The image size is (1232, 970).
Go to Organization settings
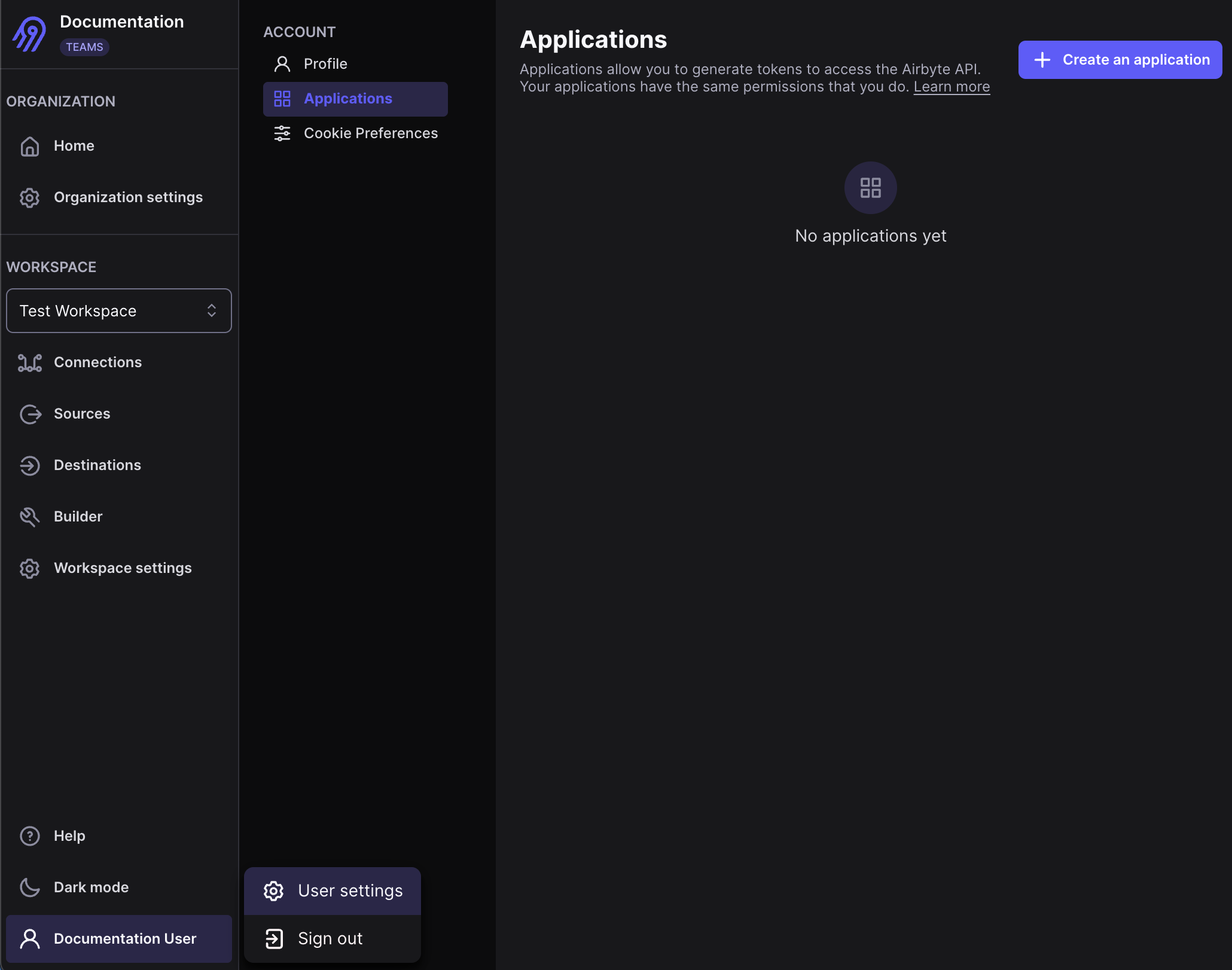click(x=128, y=197)
